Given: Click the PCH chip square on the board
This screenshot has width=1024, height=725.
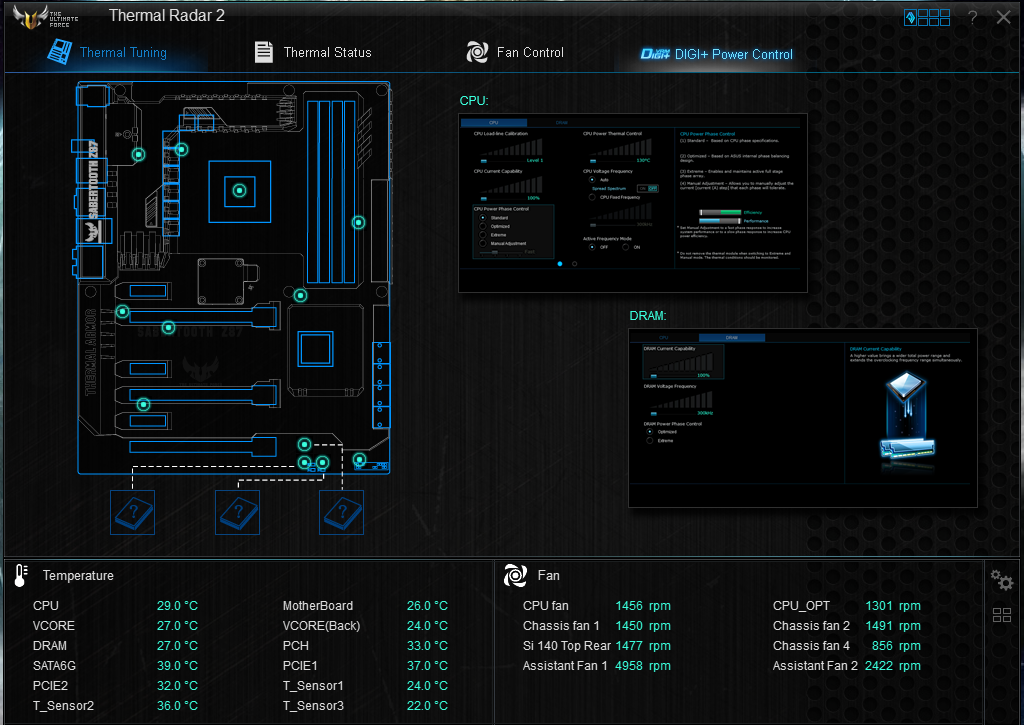Looking at the screenshot, I should (315, 348).
